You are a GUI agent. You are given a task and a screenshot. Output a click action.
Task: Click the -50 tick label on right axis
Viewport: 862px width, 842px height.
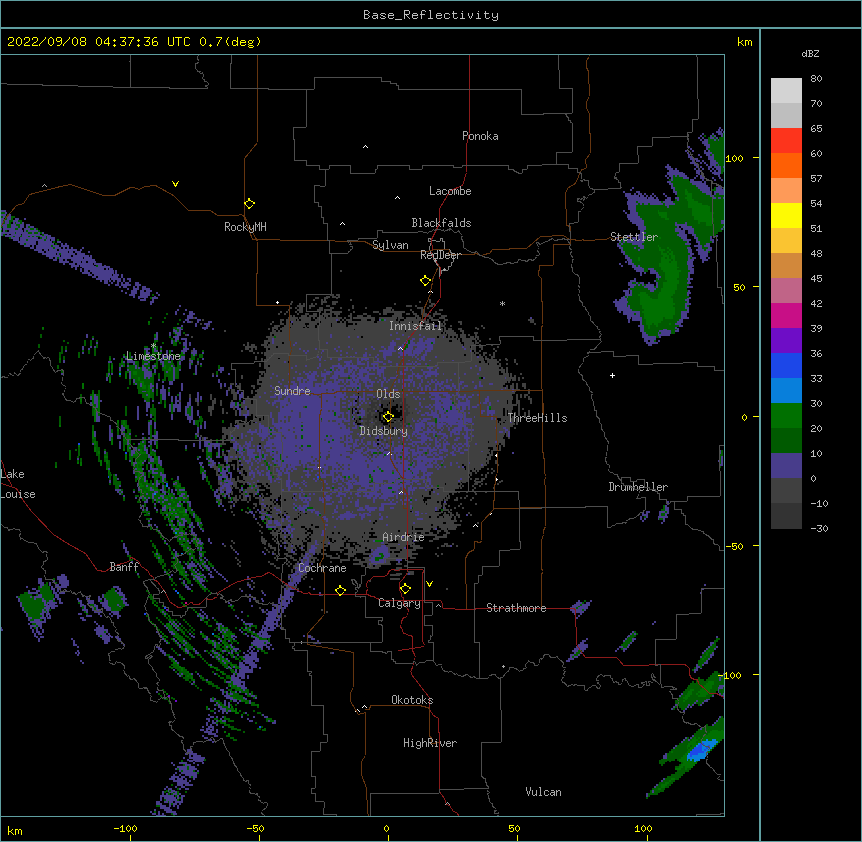click(734, 546)
